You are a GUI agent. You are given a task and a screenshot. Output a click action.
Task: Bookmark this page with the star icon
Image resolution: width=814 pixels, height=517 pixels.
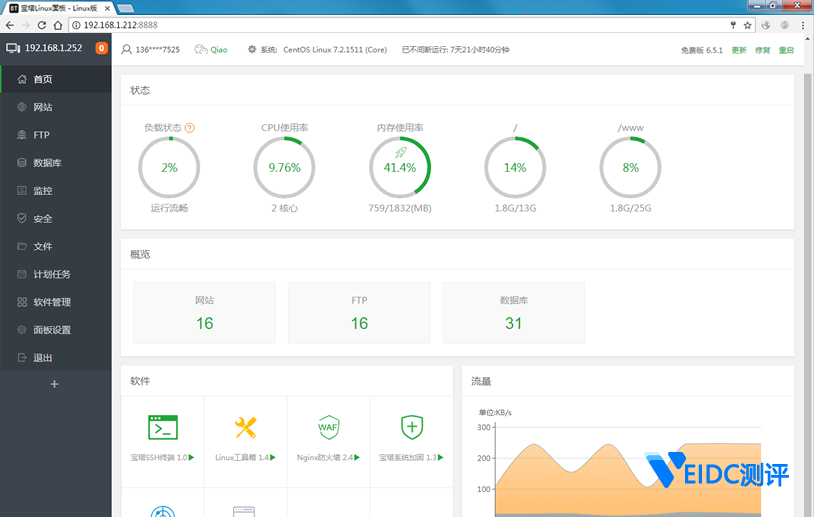coord(746,24)
